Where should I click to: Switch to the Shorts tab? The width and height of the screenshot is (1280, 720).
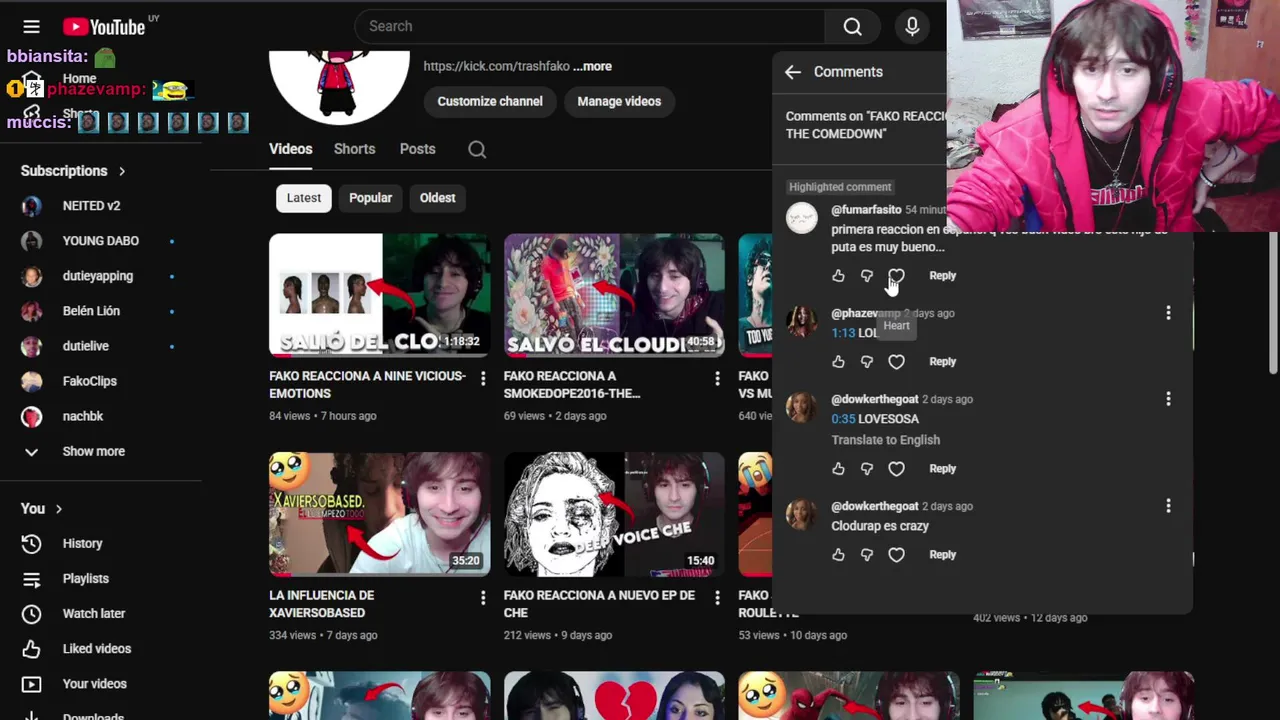click(x=354, y=149)
